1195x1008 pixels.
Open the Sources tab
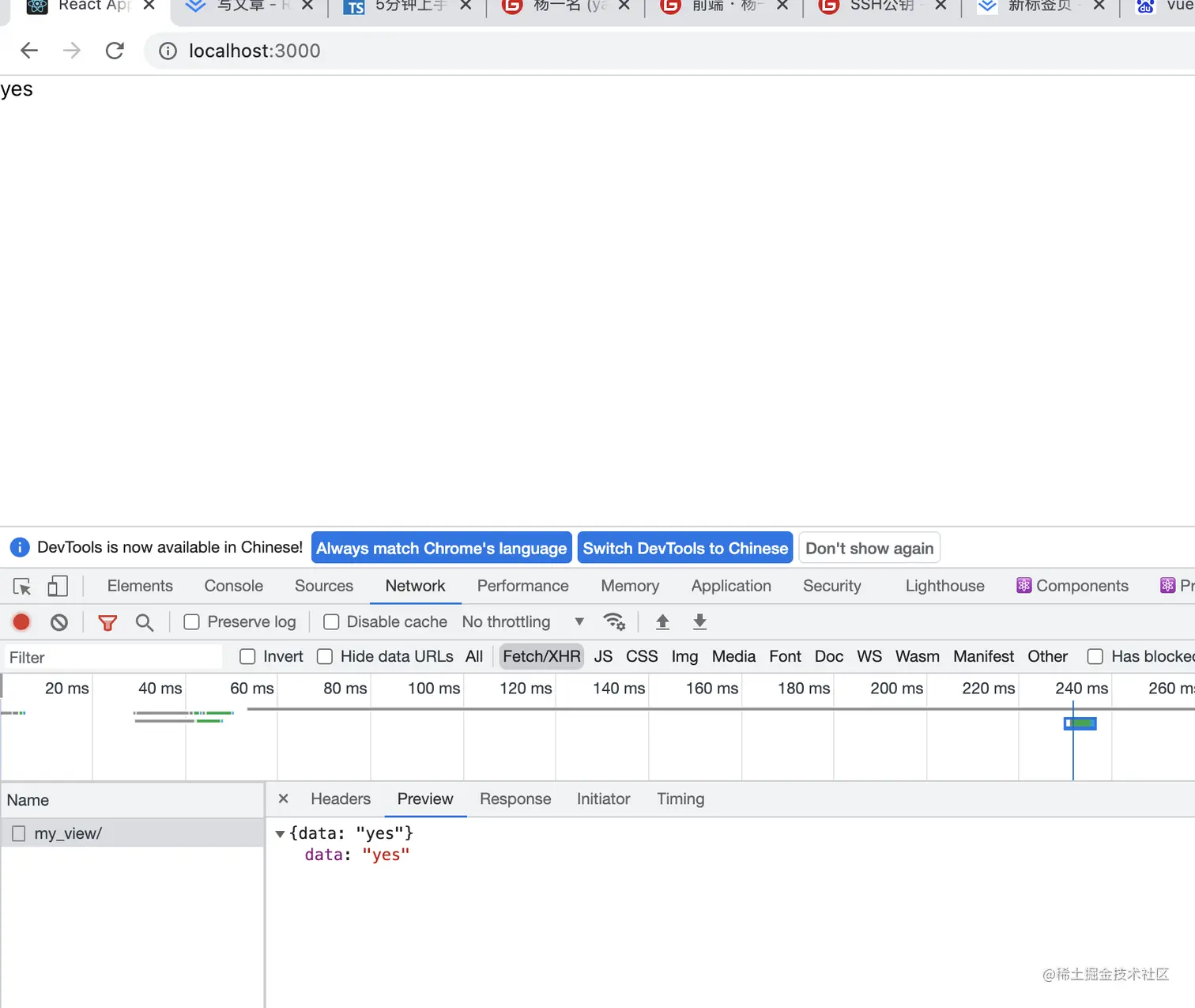(324, 587)
